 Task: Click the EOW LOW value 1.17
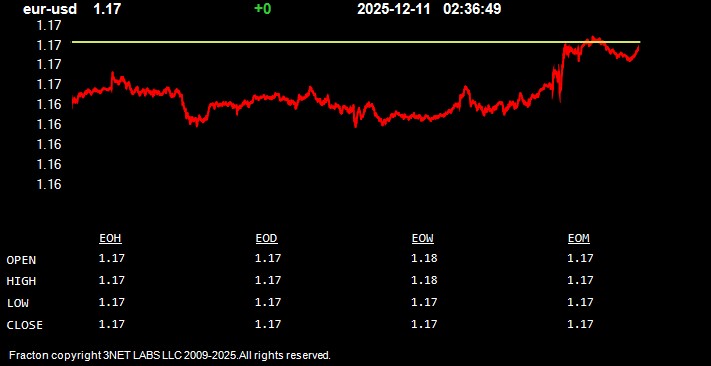click(x=424, y=302)
